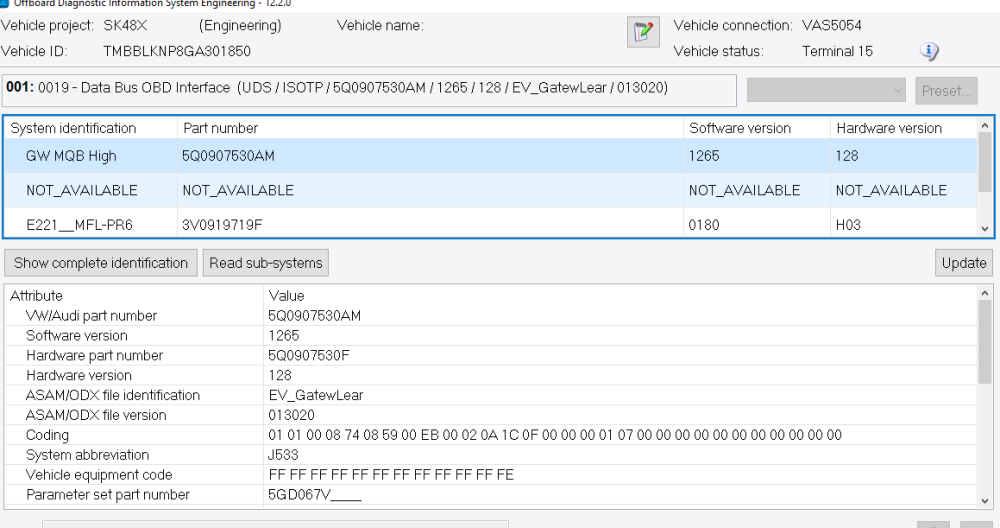Click scroll up arrow of attribute list

coord(985,293)
